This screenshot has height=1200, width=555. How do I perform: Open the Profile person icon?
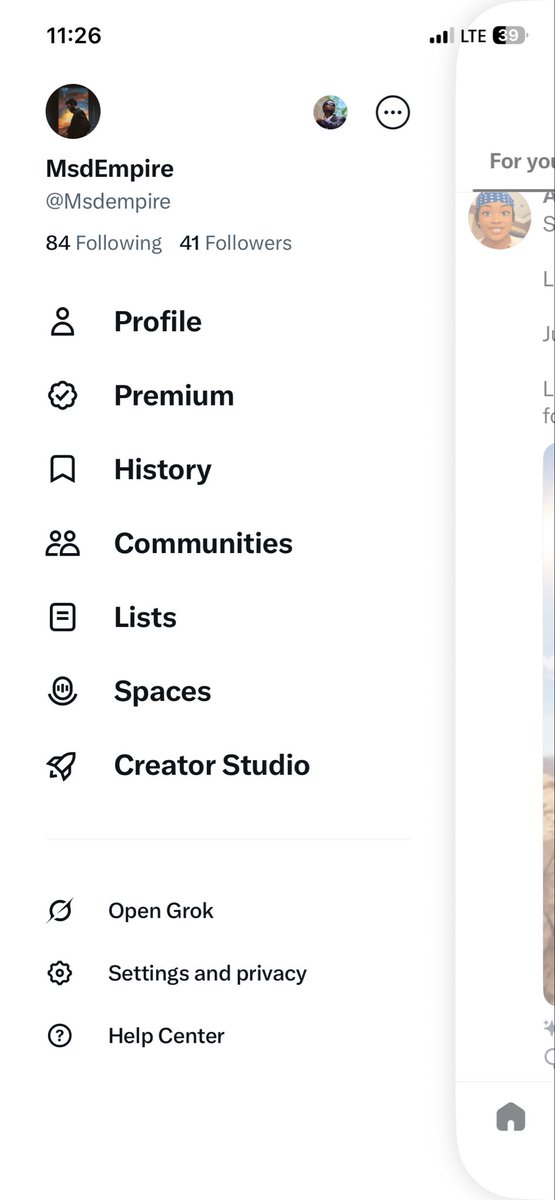[x=63, y=322]
